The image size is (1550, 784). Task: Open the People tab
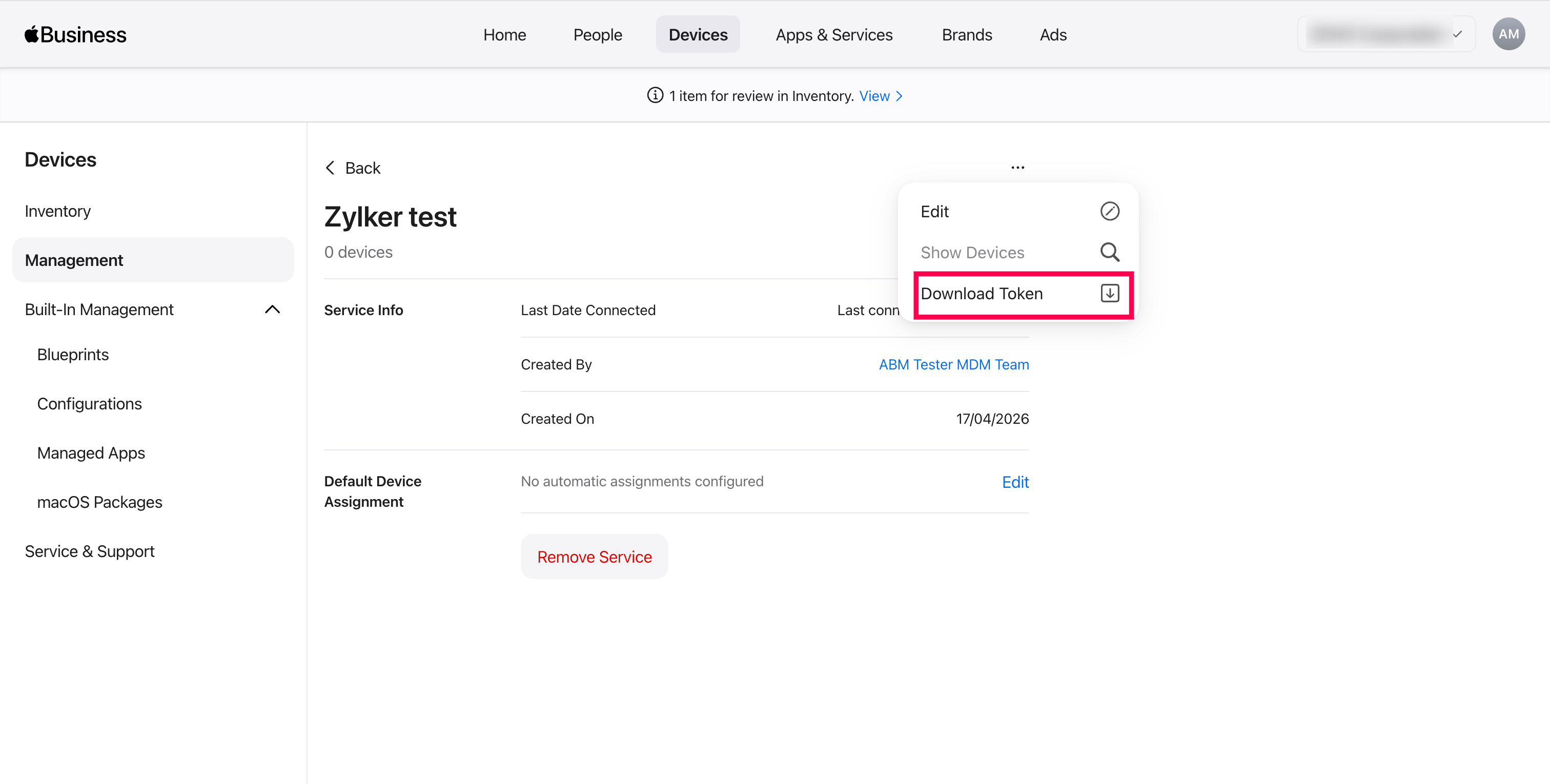(x=597, y=34)
